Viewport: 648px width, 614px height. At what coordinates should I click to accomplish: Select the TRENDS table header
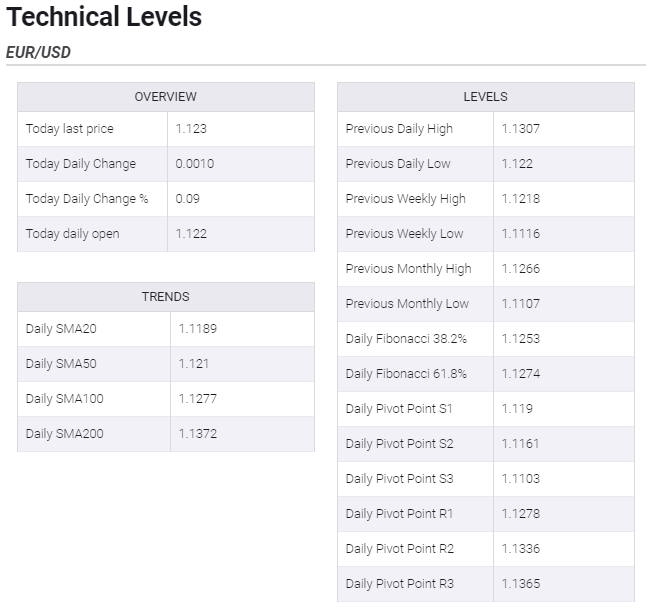coord(165,297)
